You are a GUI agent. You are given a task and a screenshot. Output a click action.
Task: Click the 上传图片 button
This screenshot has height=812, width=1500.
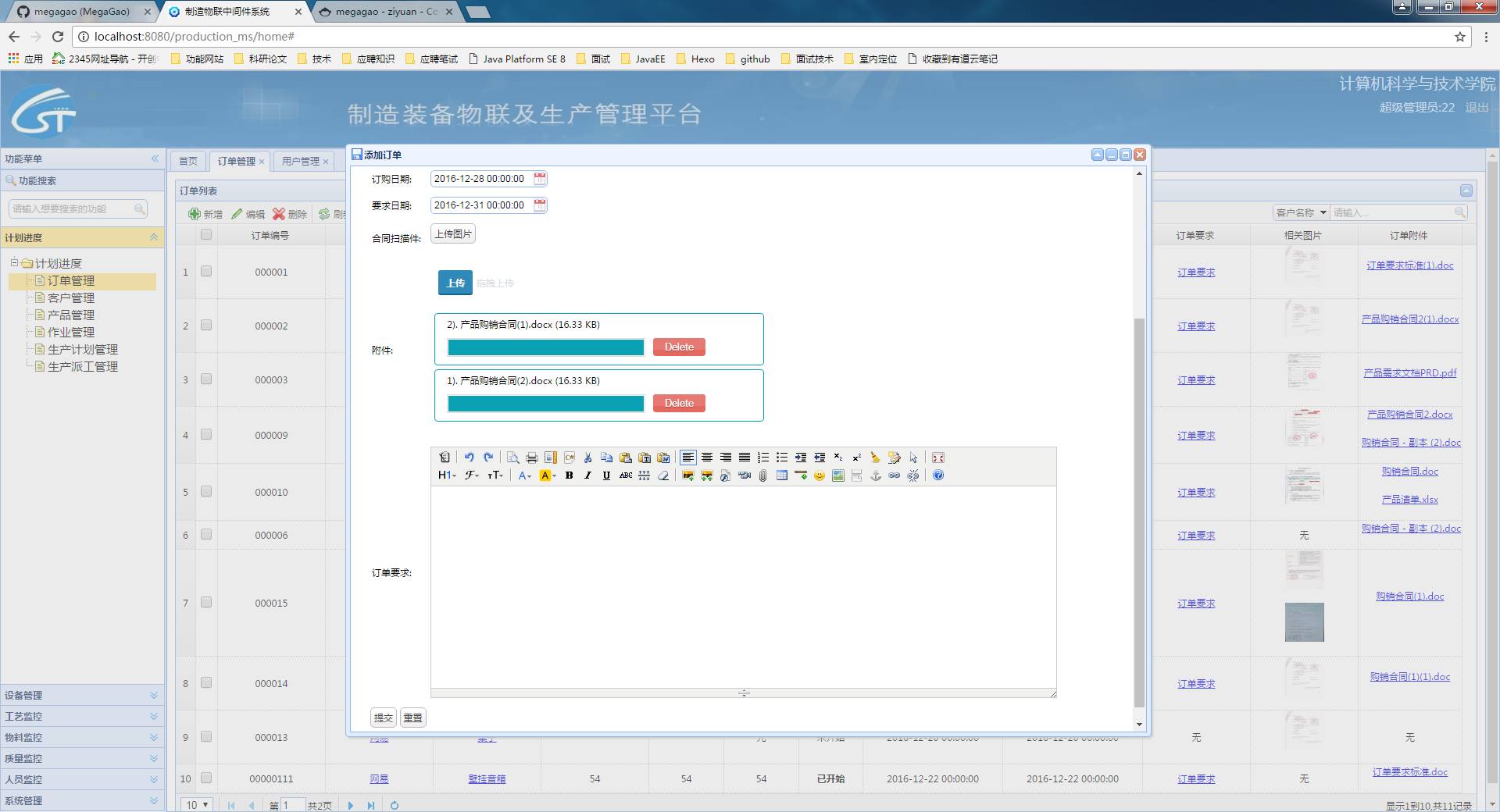[453, 233]
